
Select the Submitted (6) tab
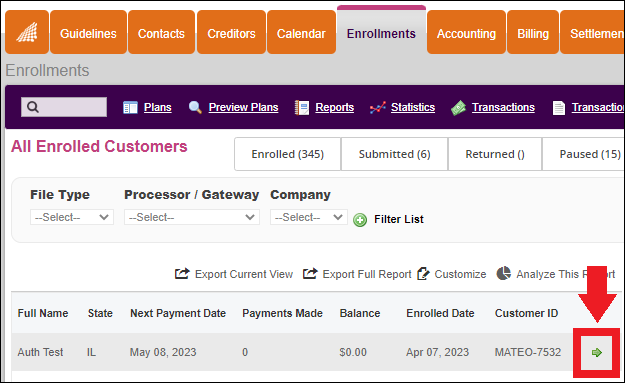395,154
